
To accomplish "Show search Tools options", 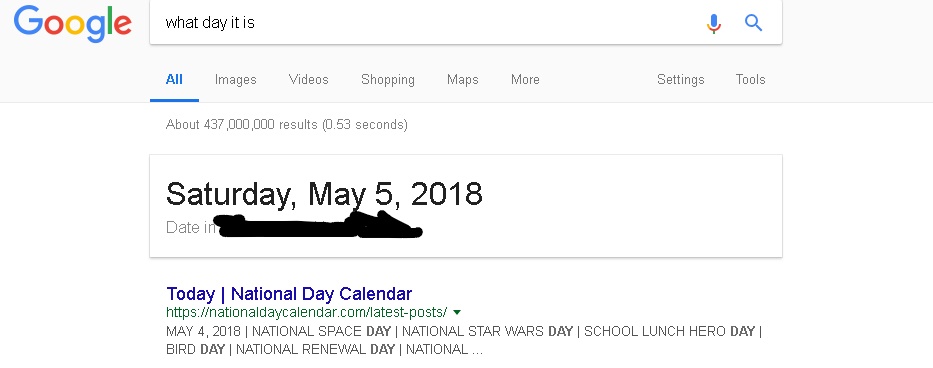I will click(750, 79).
